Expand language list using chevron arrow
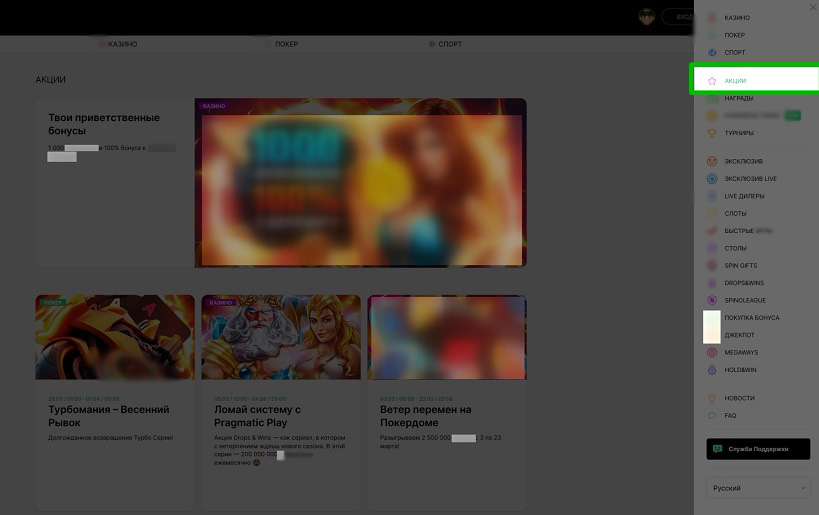The image size is (819, 515). coord(804,488)
